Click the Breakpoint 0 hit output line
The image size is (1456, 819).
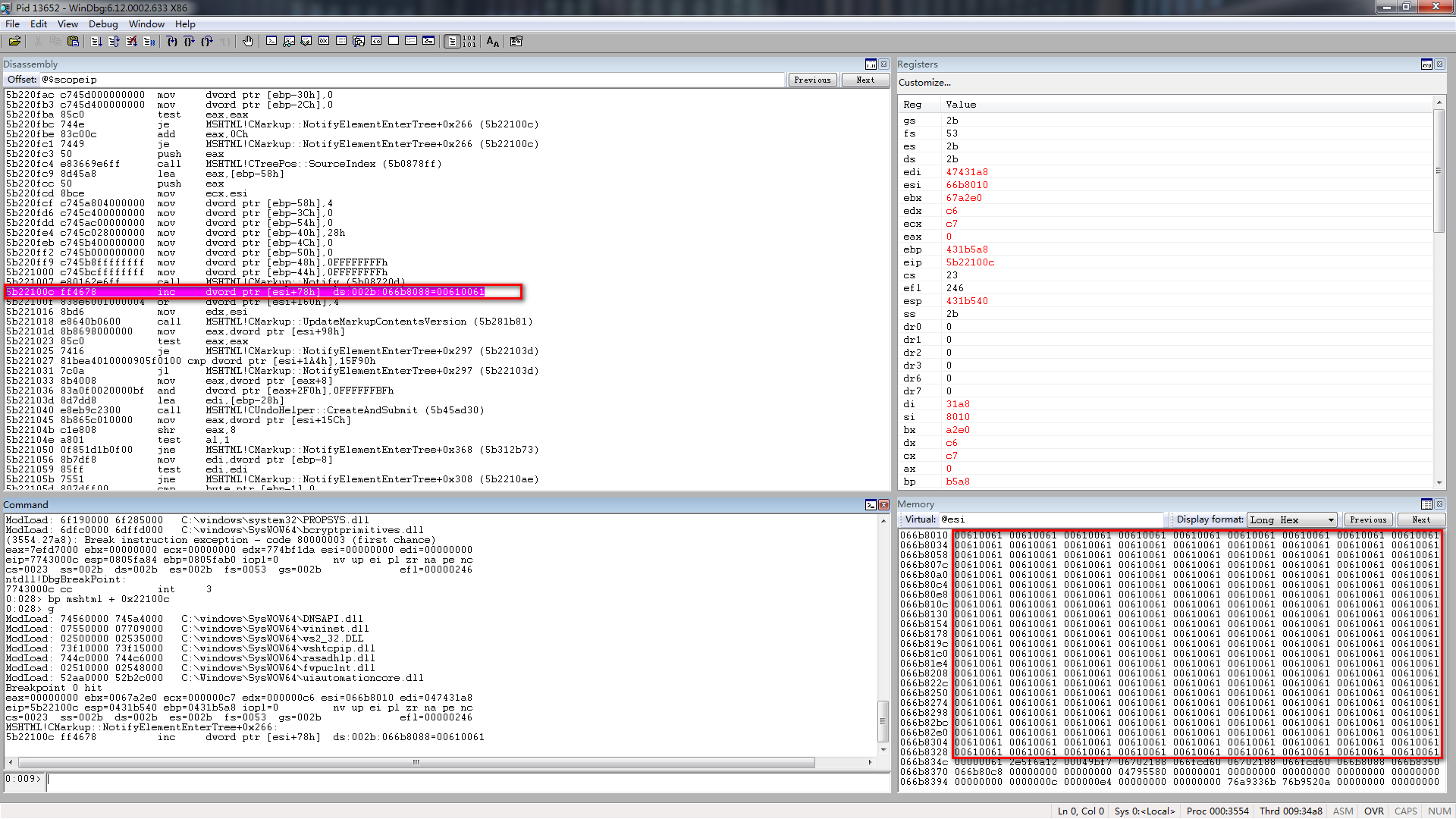pos(54,688)
